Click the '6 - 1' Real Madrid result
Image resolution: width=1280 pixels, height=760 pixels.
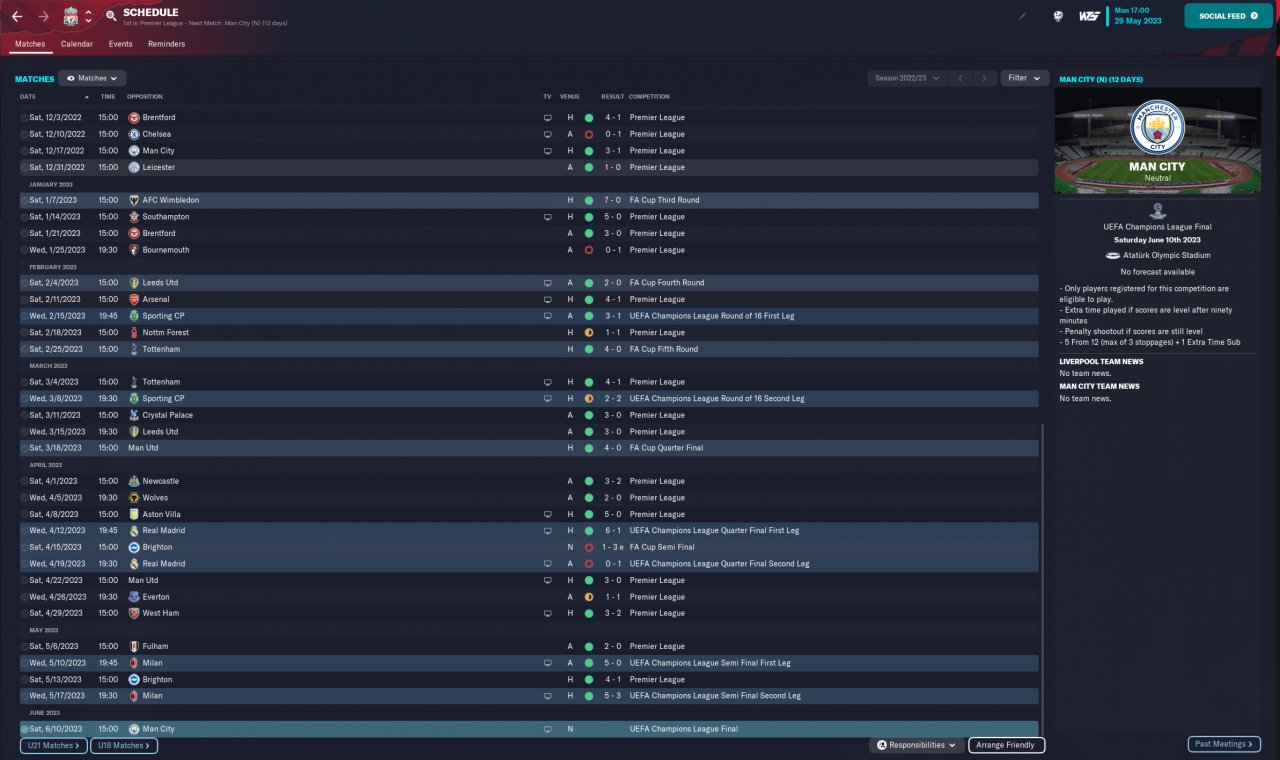pos(613,531)
